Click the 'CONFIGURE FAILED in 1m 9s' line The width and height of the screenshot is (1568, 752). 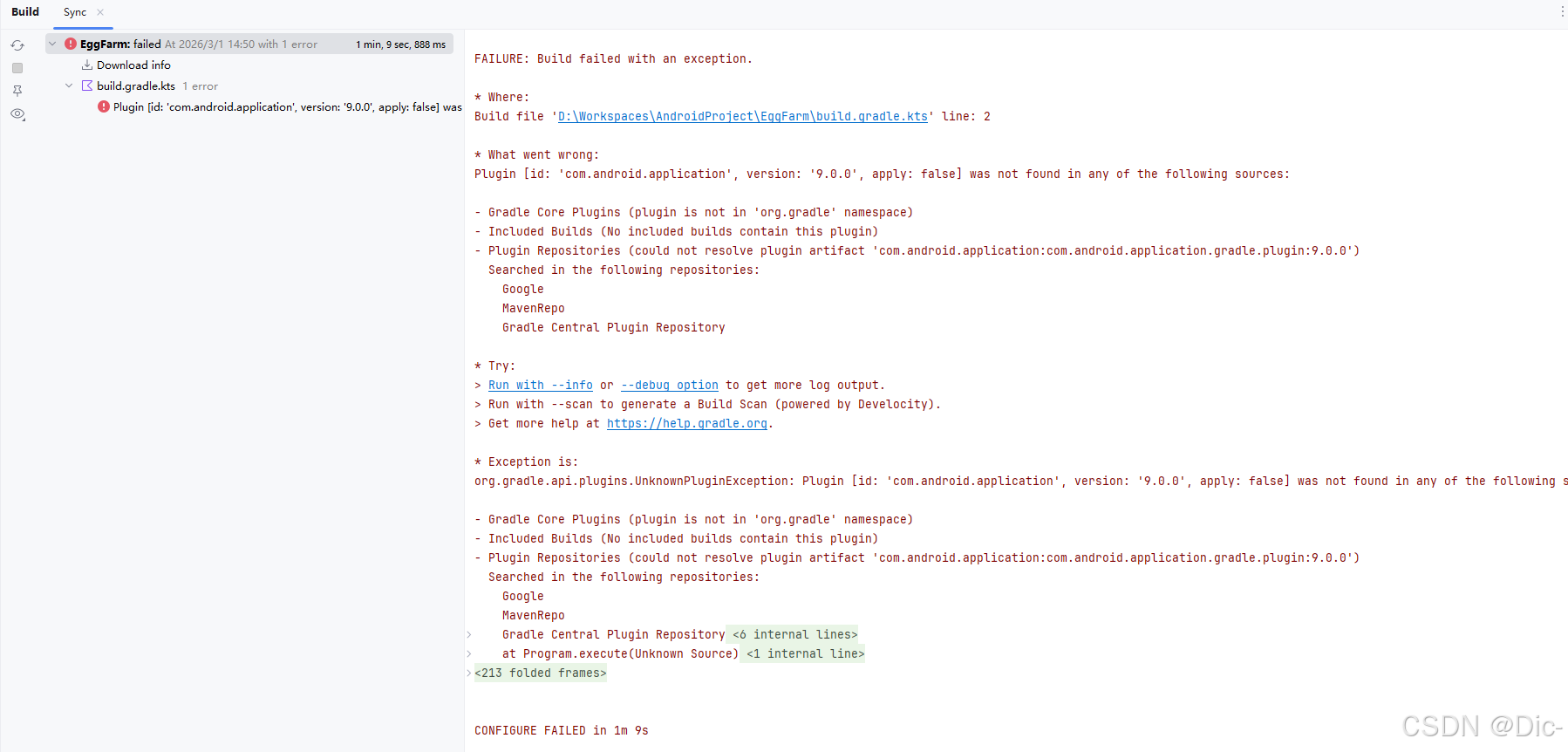pos(562,730)
